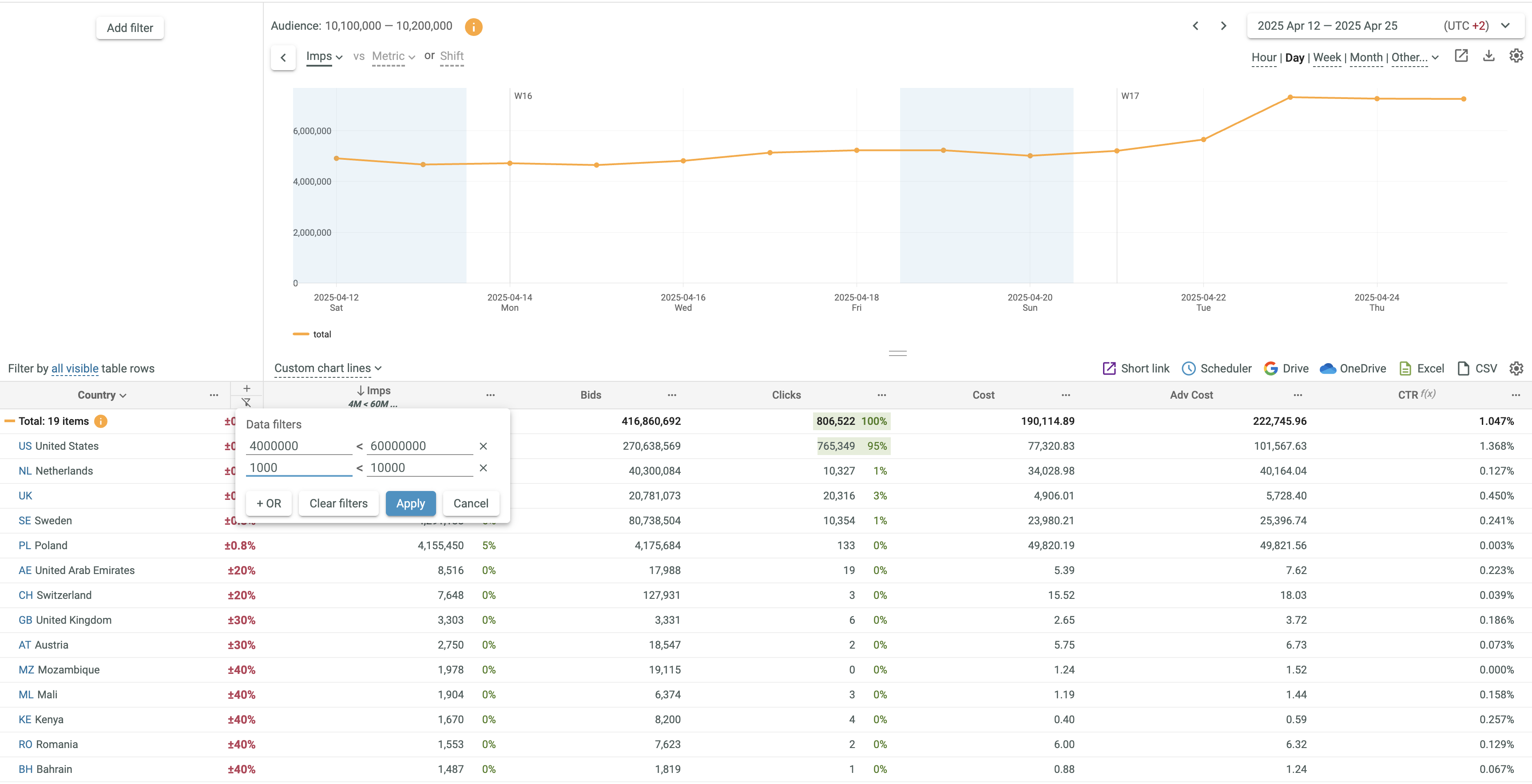Image resolution: width=1532 pixels, height=784 pixels.
Task: Export to Google Drive
Action: pos(1286,368)
